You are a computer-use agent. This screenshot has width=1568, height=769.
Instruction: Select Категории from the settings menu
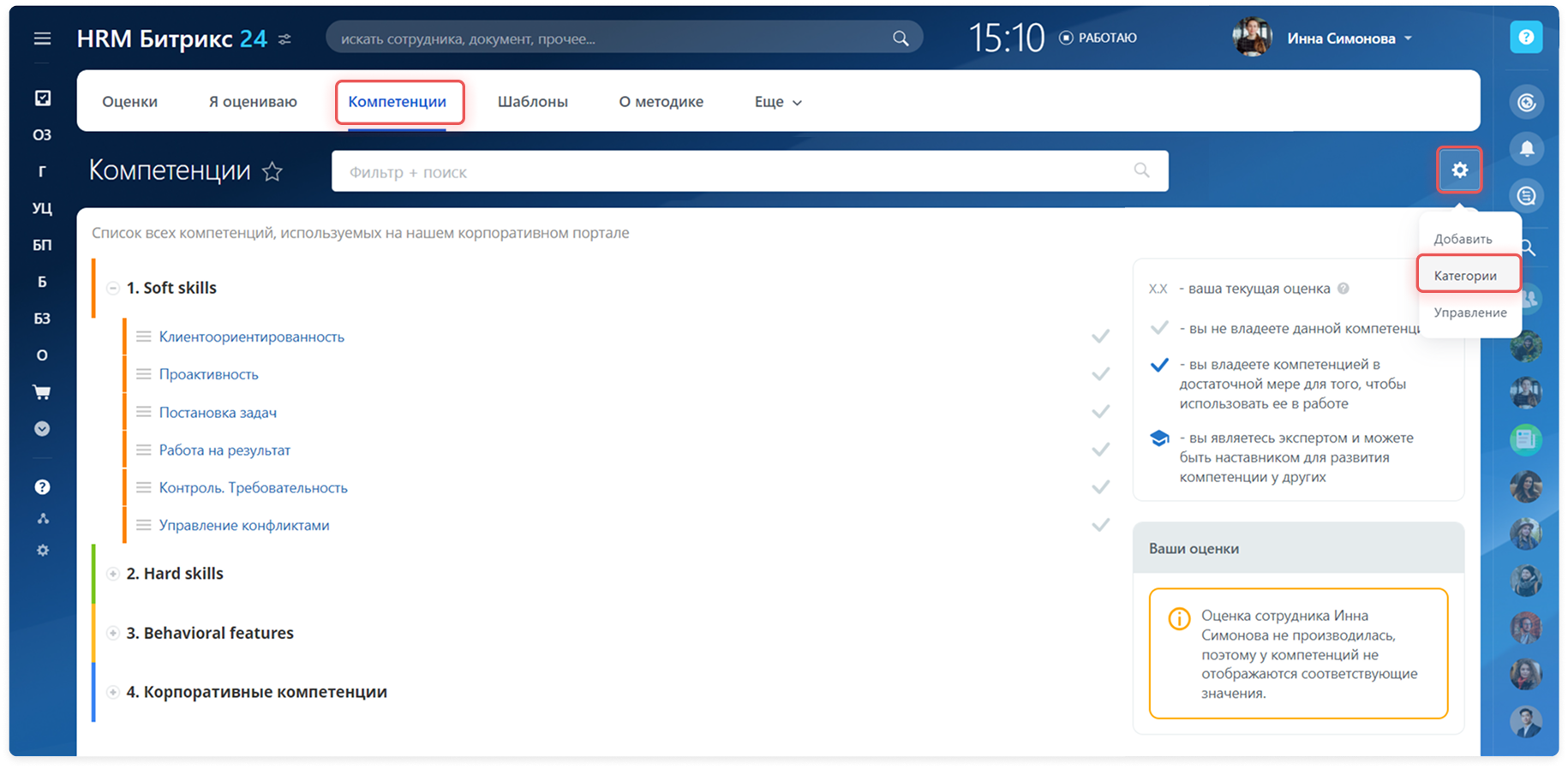(x=1465, y=276)
